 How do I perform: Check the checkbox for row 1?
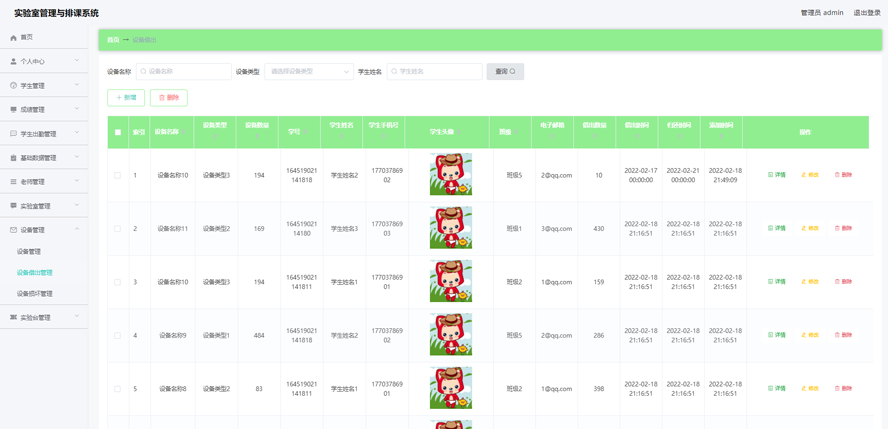click(x=117, y=175)
